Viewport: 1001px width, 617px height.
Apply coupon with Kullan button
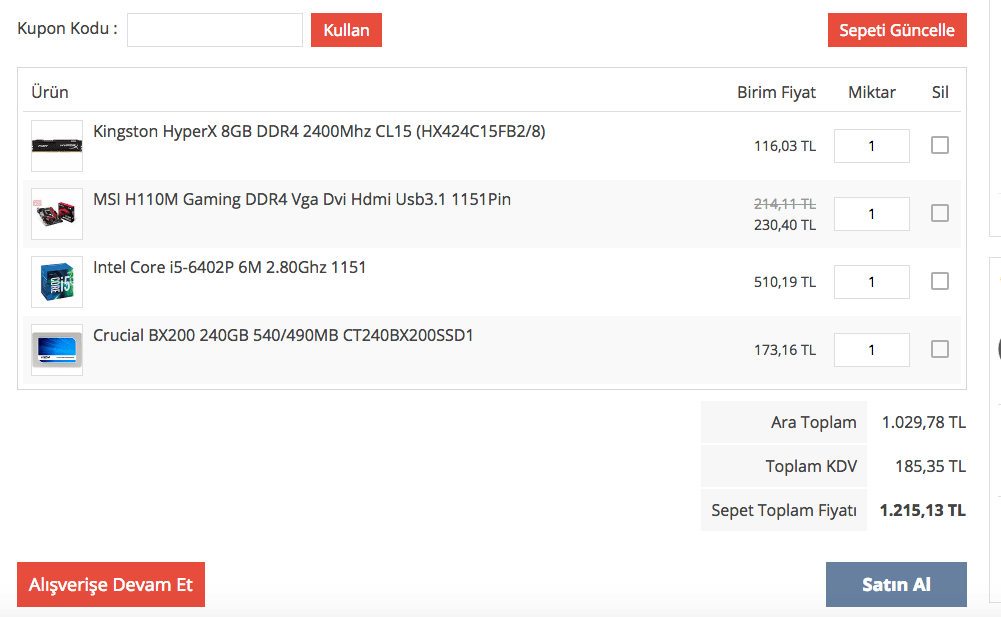346,30
